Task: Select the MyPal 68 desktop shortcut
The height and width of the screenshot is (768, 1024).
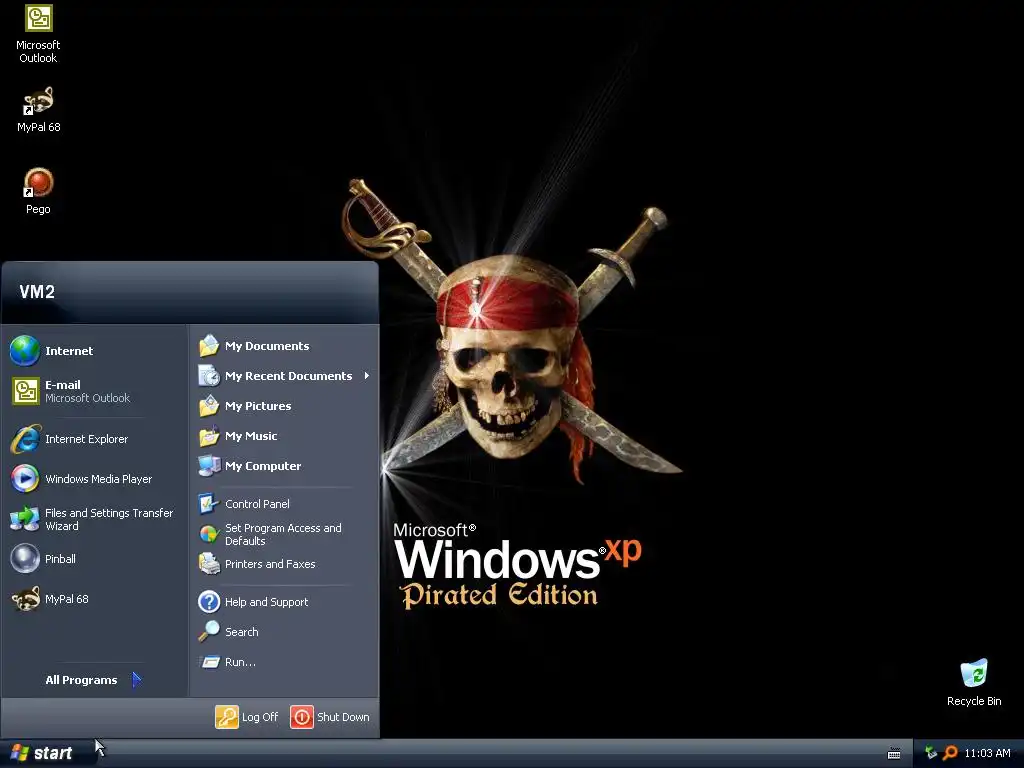Action: point(38,110)
